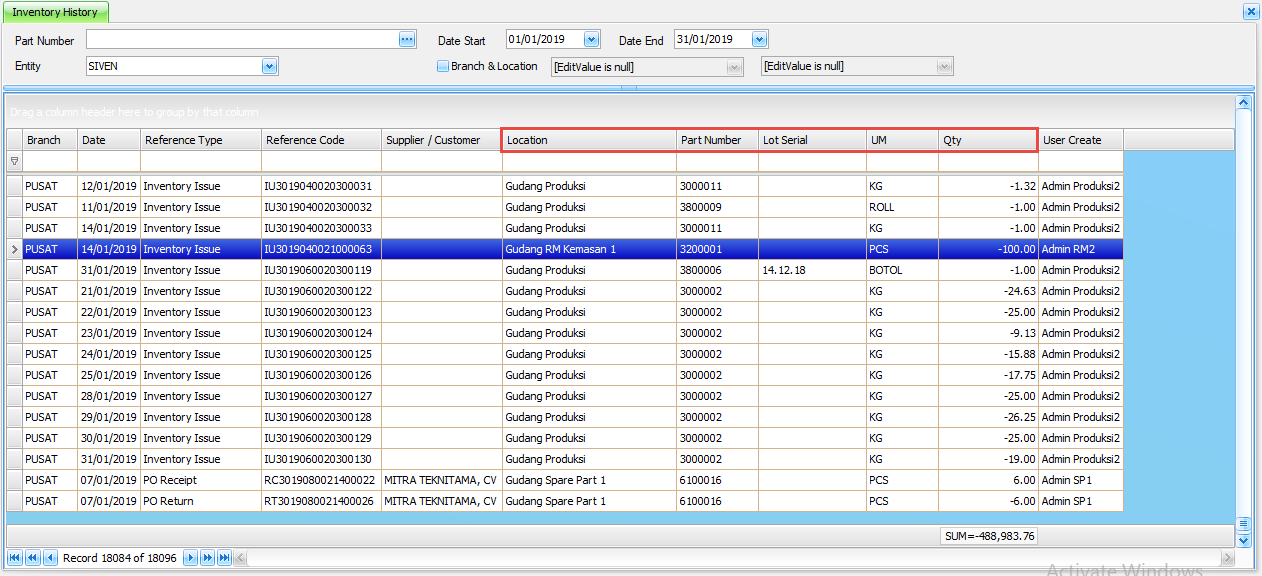Click quantity -26.25 cell
This screenshot has height=576, width=1262.
(988, 417)
